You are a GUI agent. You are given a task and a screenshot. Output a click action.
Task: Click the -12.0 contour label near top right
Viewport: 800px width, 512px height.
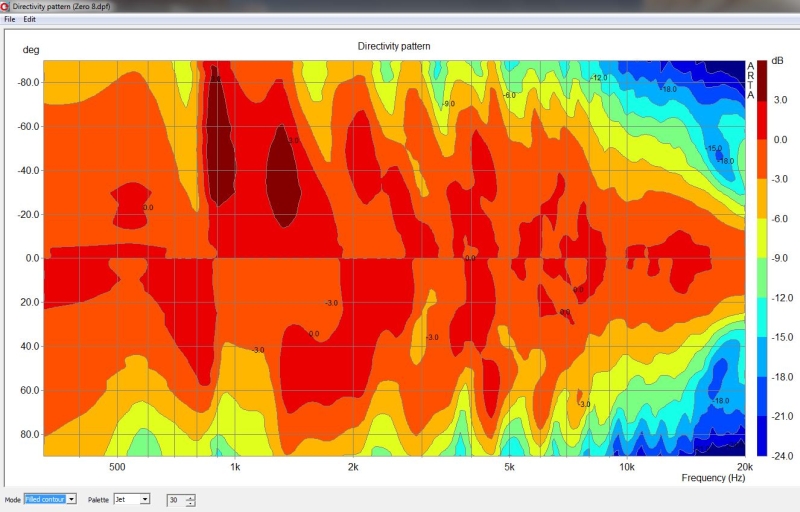pyautogui.click(x=600, y=78)
